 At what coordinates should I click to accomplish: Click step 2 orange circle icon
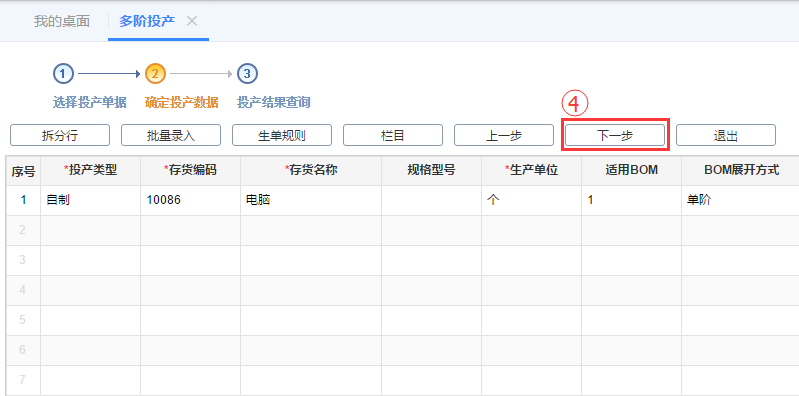click(x=155, y=74)
